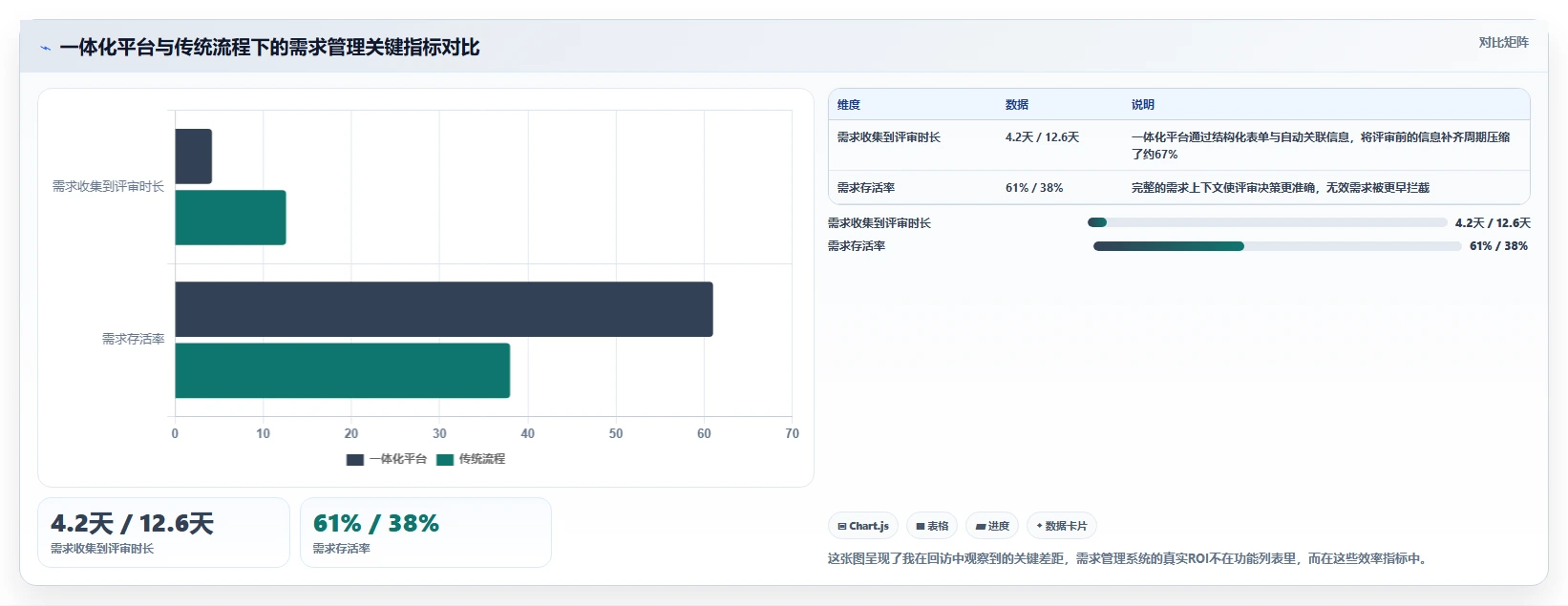
Task: Click the green 传统流程 bar for 需求存活率
Action: [342, 370]
